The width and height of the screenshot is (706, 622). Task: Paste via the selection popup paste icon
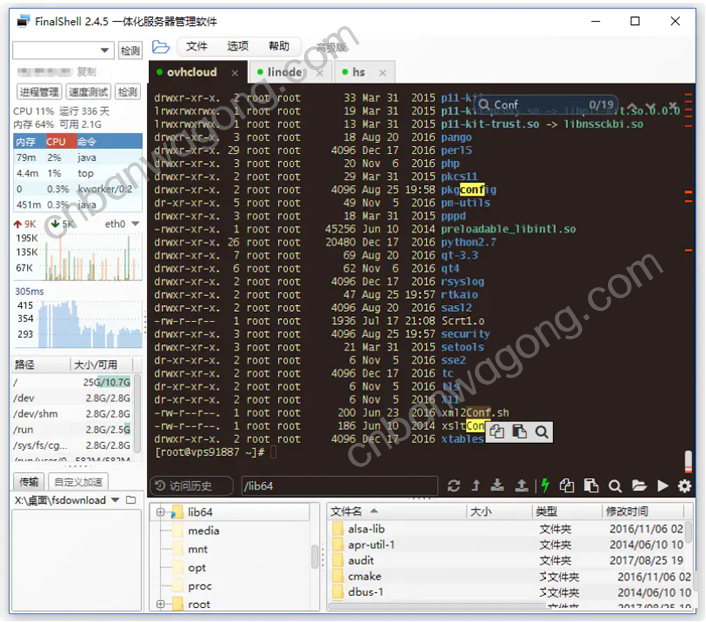tap(520, 432)
